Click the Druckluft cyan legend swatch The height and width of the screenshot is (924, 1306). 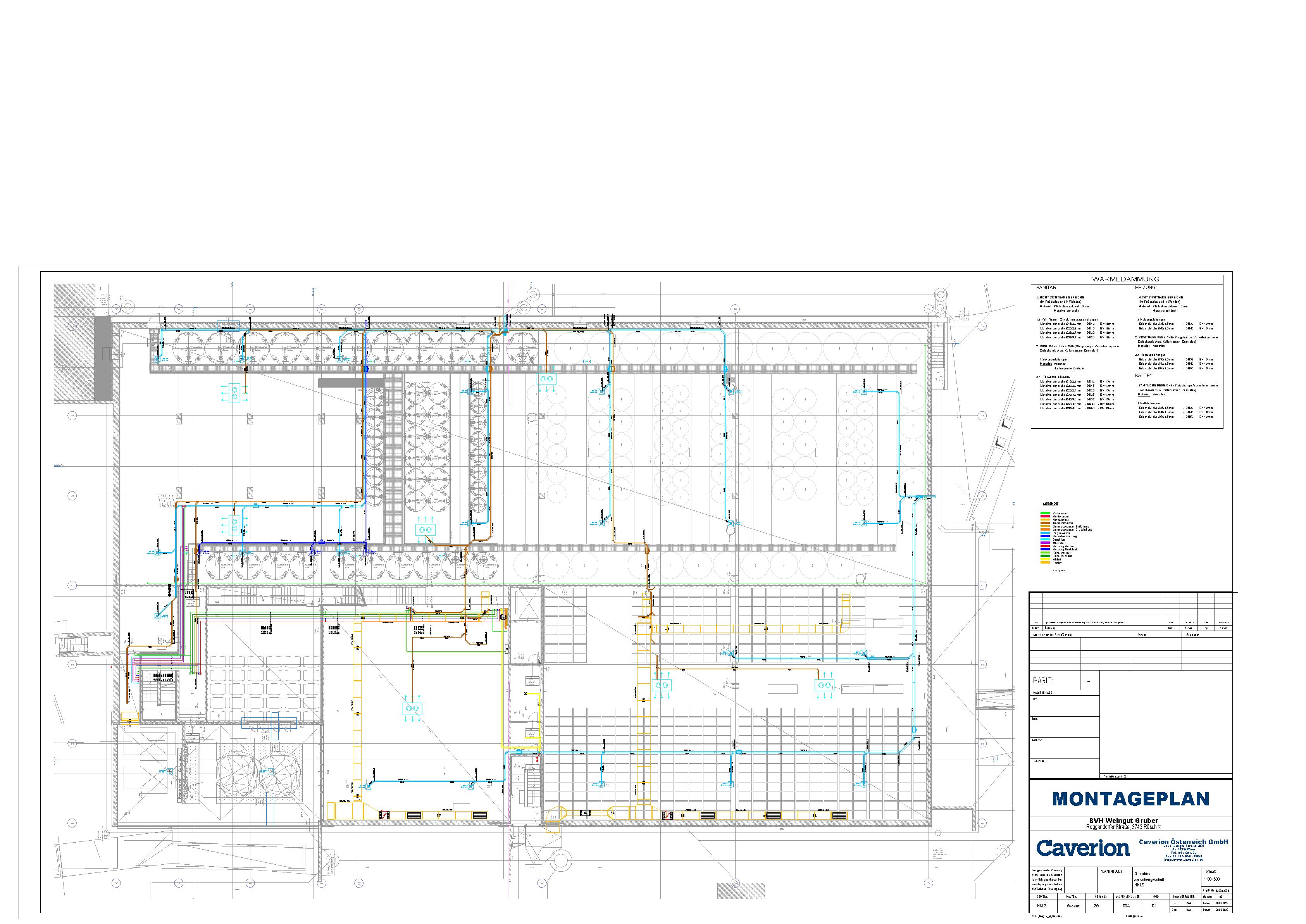(x=1046, y=540)
